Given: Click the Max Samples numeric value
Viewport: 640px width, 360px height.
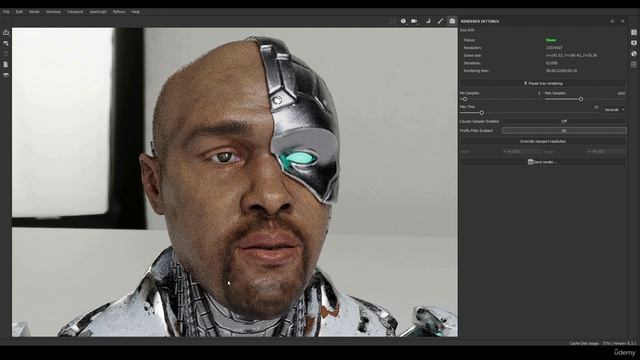Looking at the screenshot, I should click(621, 93).
